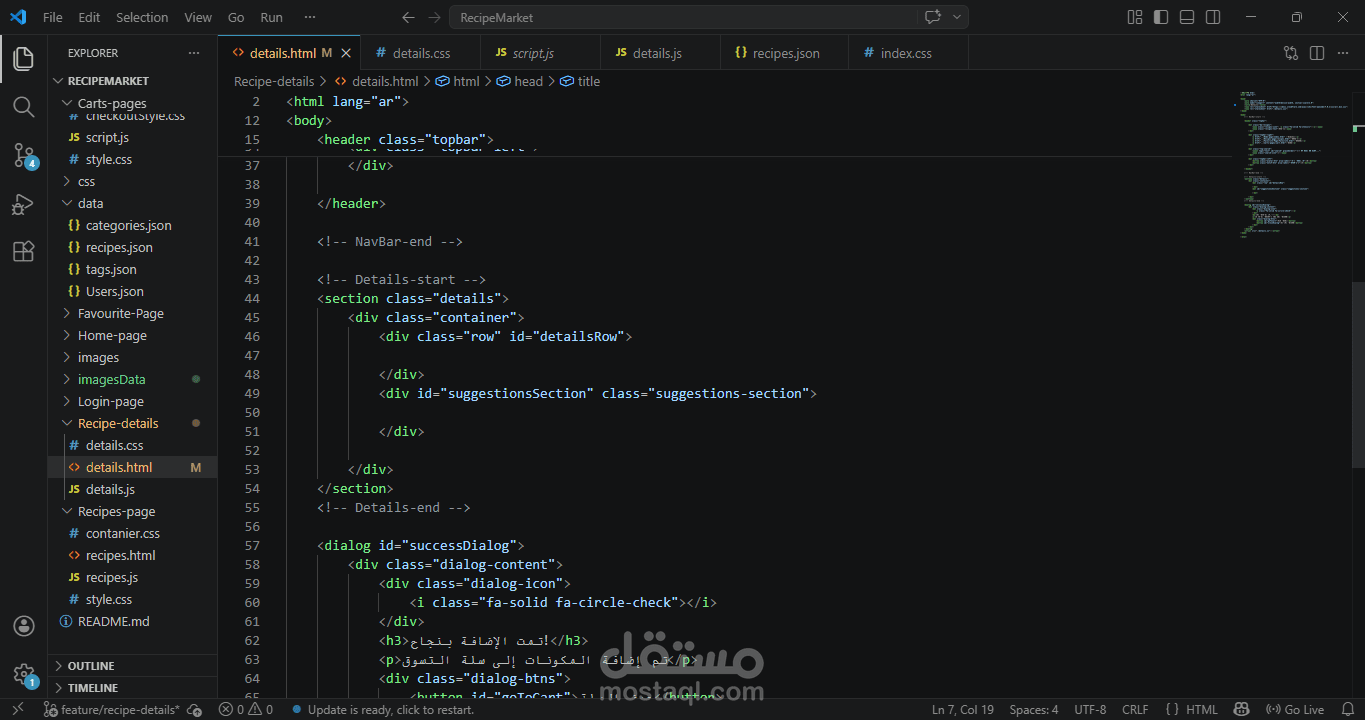The width and height of the screenshot is (1365, 720).
Task: Open notifications bell in status bar
Action: coord(1346,709)
